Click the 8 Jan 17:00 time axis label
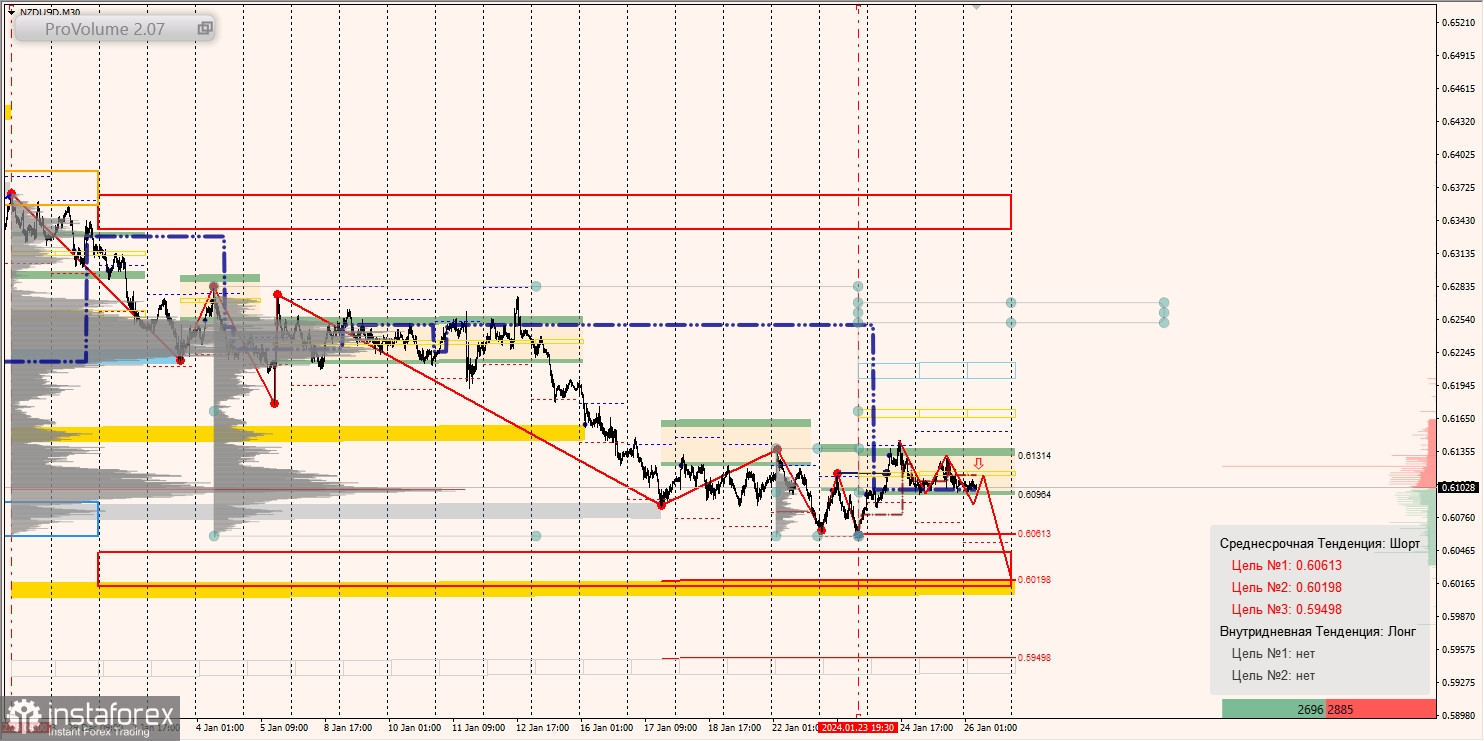1484x741 pixels. 347,728
